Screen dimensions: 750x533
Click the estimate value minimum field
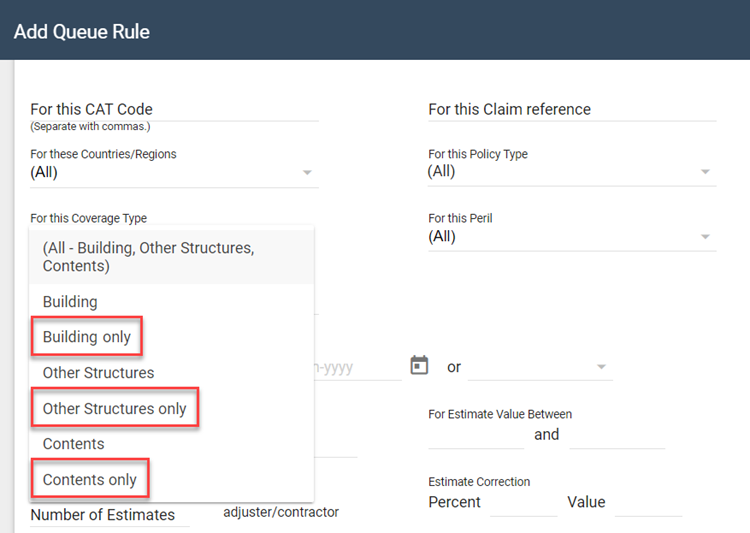(475, 435)
